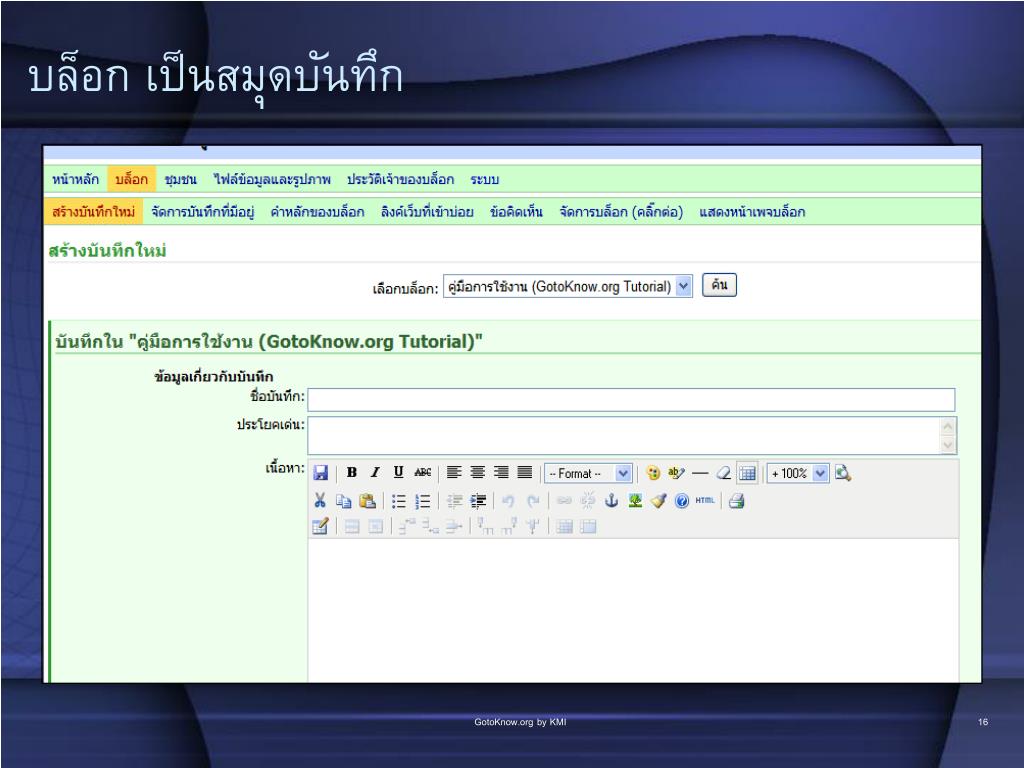Open the +100% zoom dropdown

[798, 473]
